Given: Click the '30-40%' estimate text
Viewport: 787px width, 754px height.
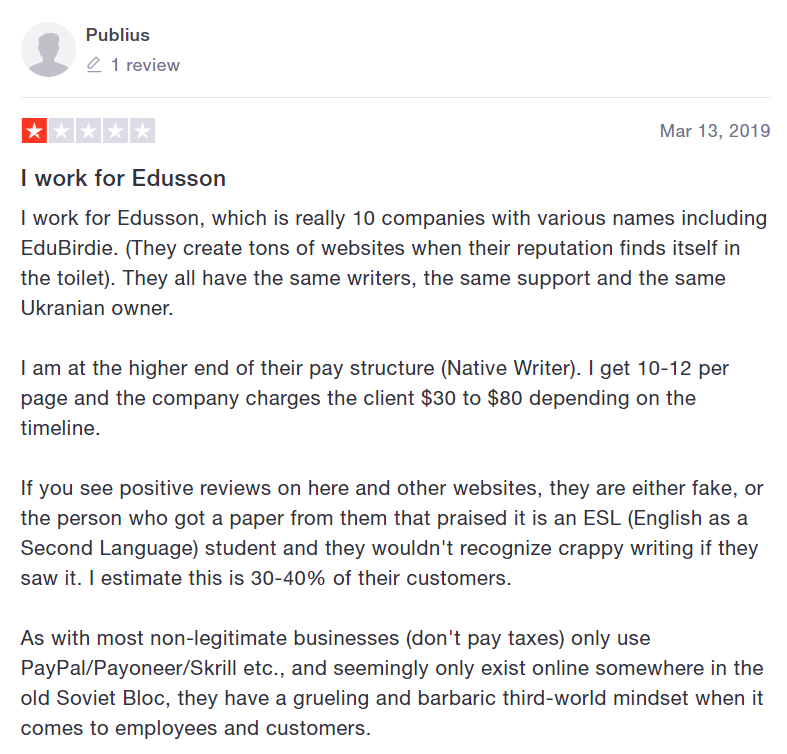Looking at the screenshot, I should [288, 578].
